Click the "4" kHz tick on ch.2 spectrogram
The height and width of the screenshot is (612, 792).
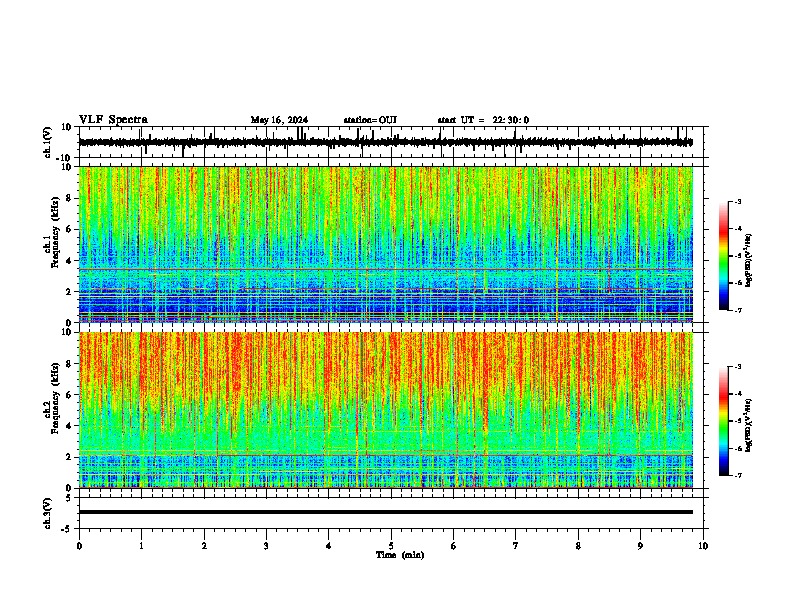coord(69,426)
